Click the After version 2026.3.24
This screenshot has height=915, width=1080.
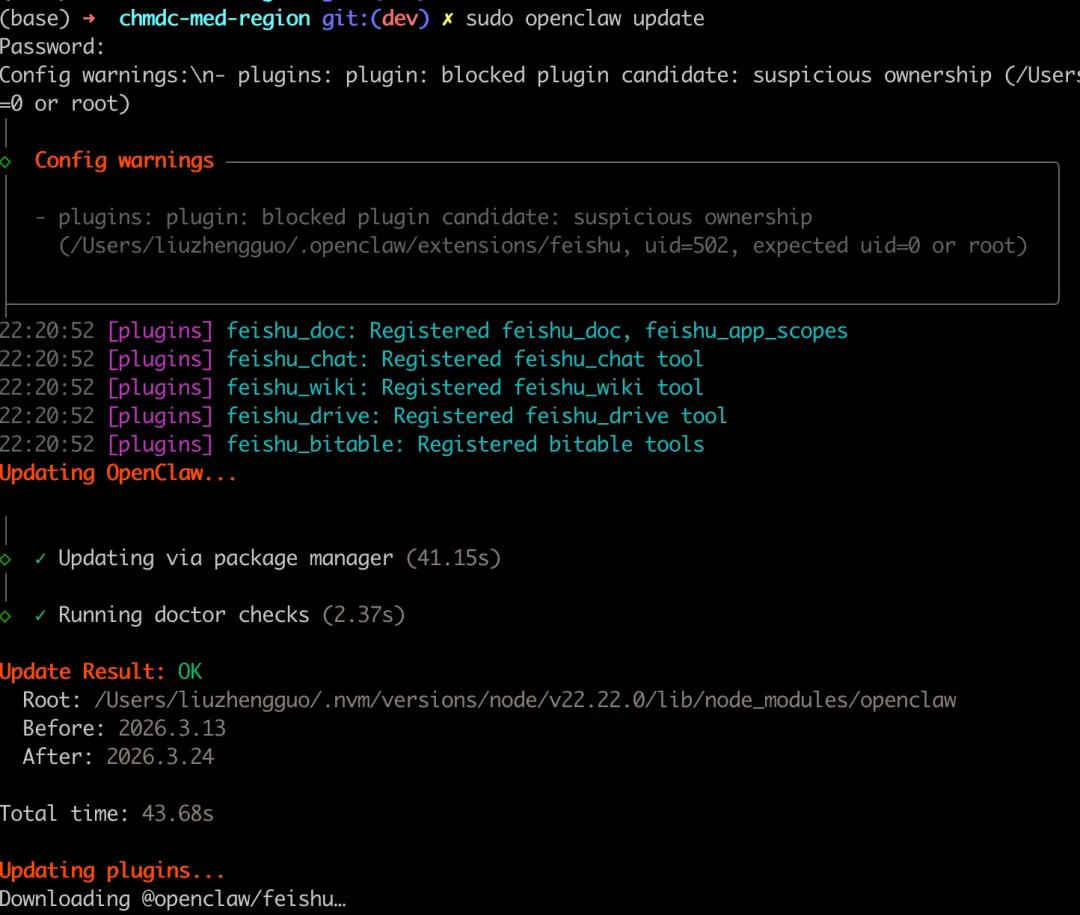(160, 756)
